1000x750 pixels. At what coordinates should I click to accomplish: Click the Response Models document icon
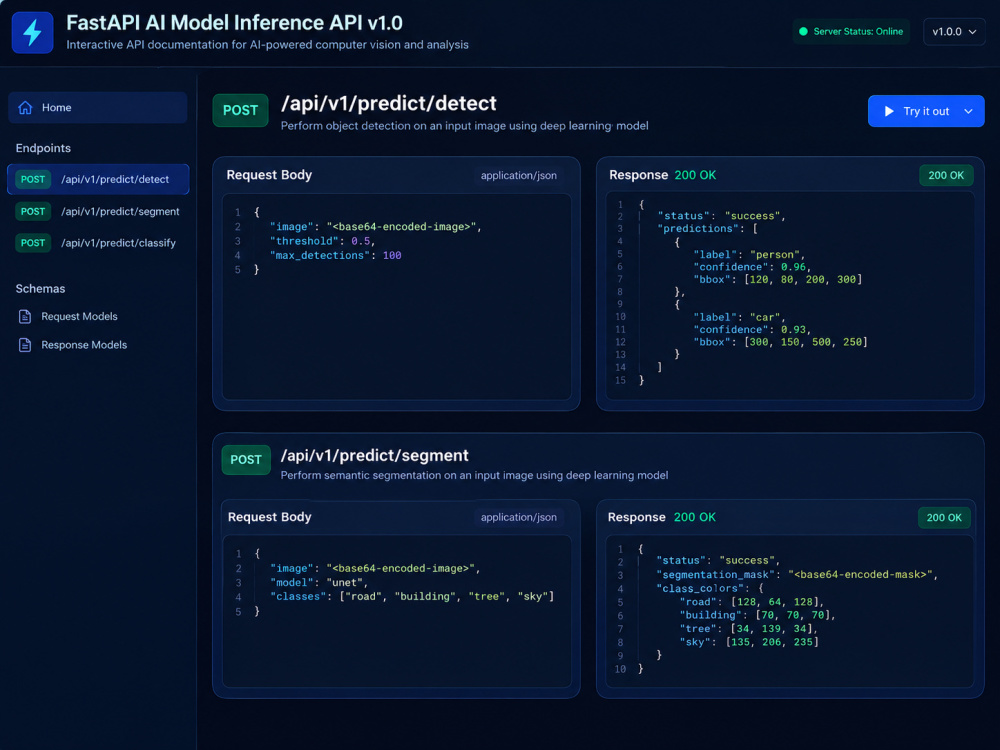pos(25,345)
